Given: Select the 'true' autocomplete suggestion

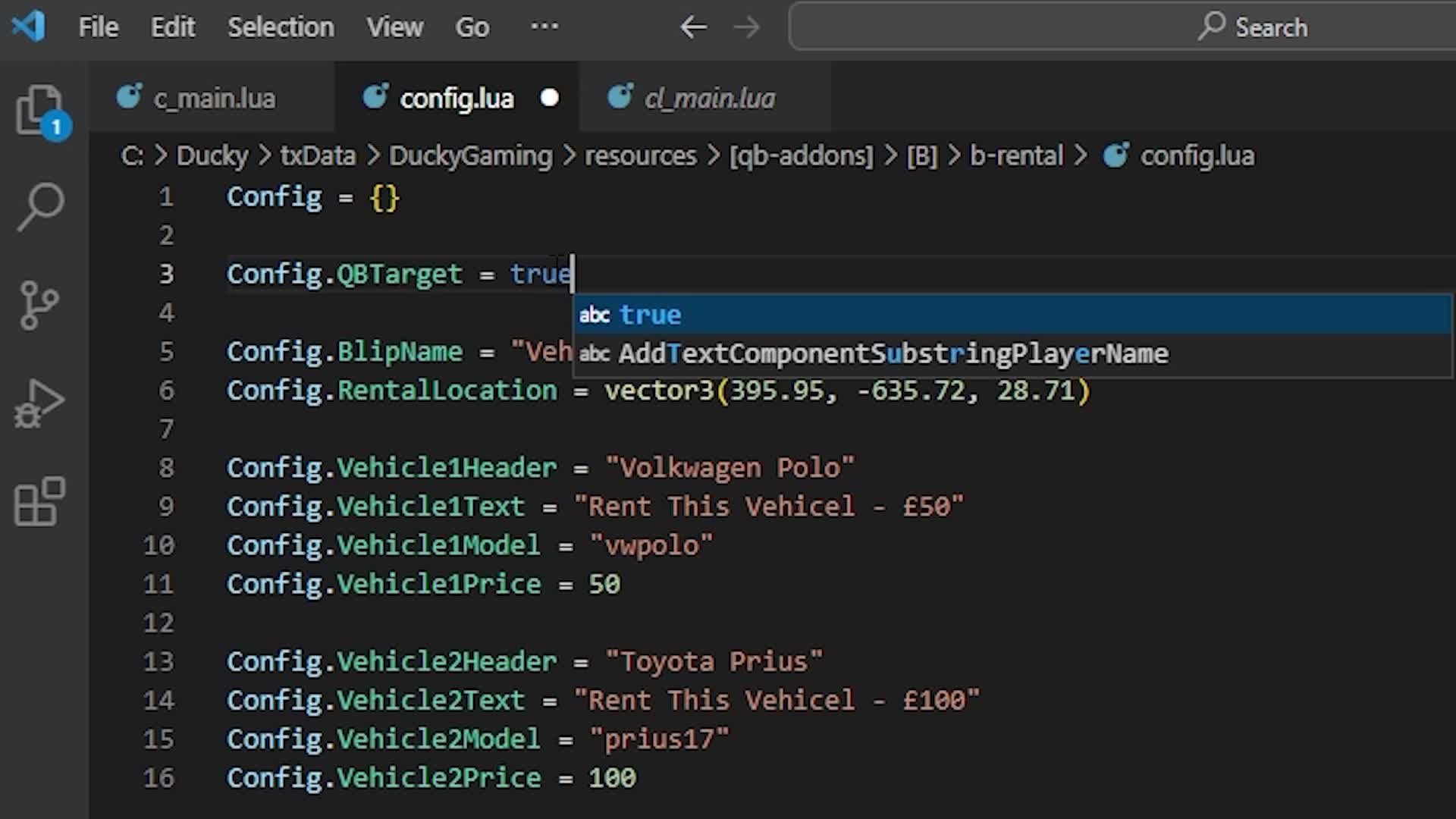Looking at the screenshot, I should [651, 315].
